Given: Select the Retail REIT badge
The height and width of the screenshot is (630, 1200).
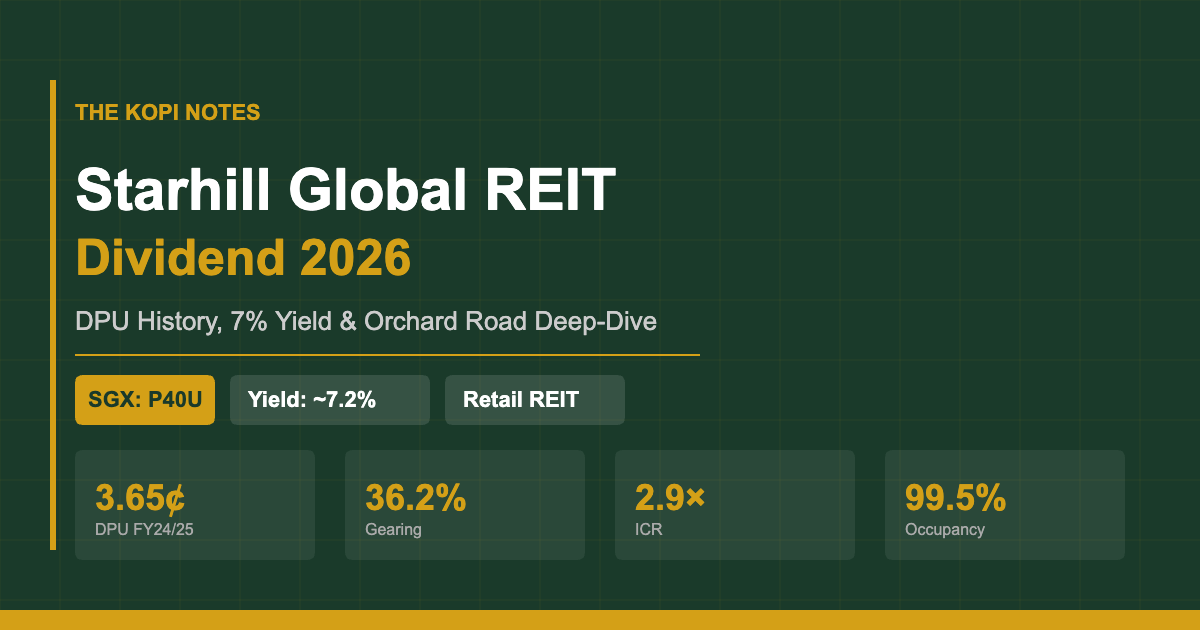Looking at the screenshot, I should (x=535, y=400).
